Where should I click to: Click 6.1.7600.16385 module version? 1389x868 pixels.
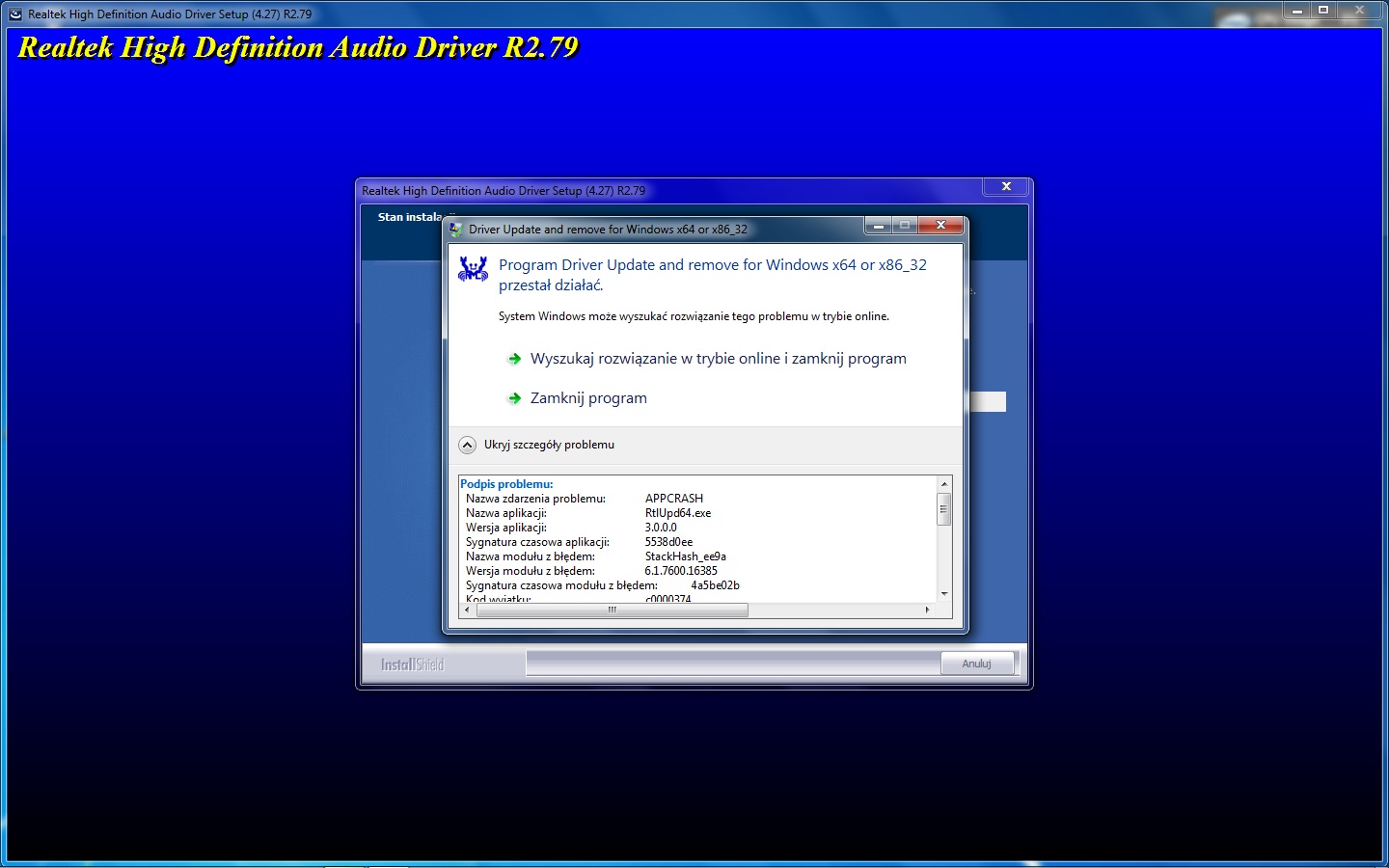coord(681,571)
